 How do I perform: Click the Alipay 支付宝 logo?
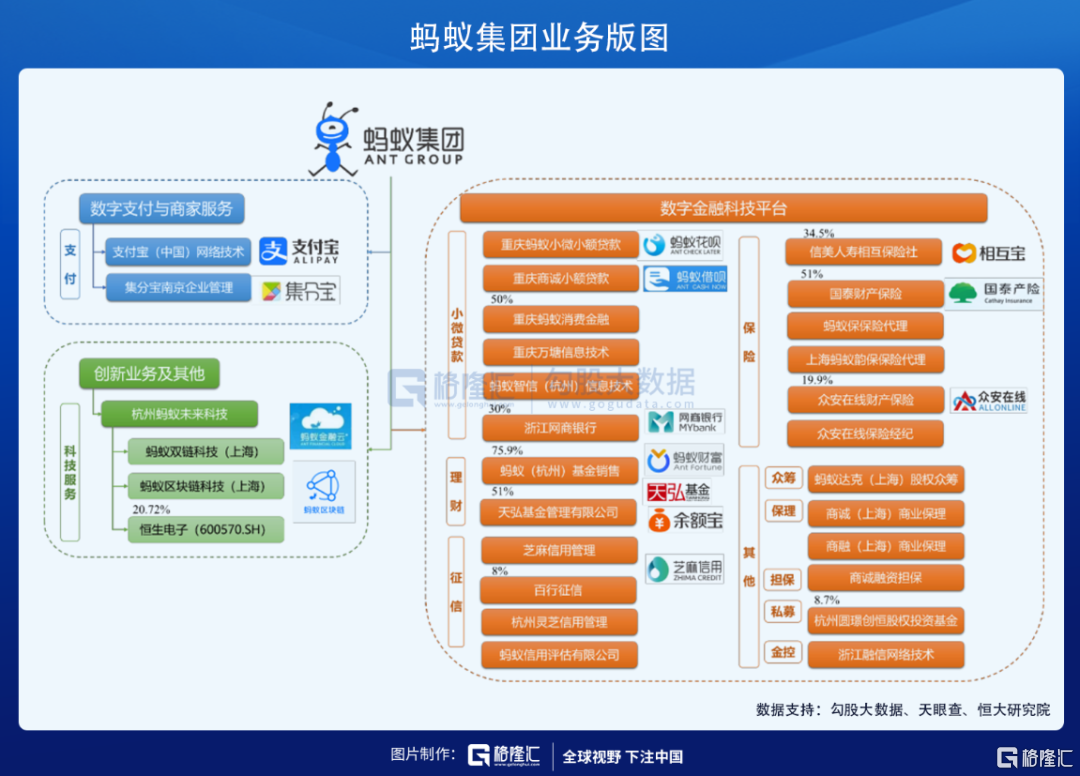coord(300,250)
